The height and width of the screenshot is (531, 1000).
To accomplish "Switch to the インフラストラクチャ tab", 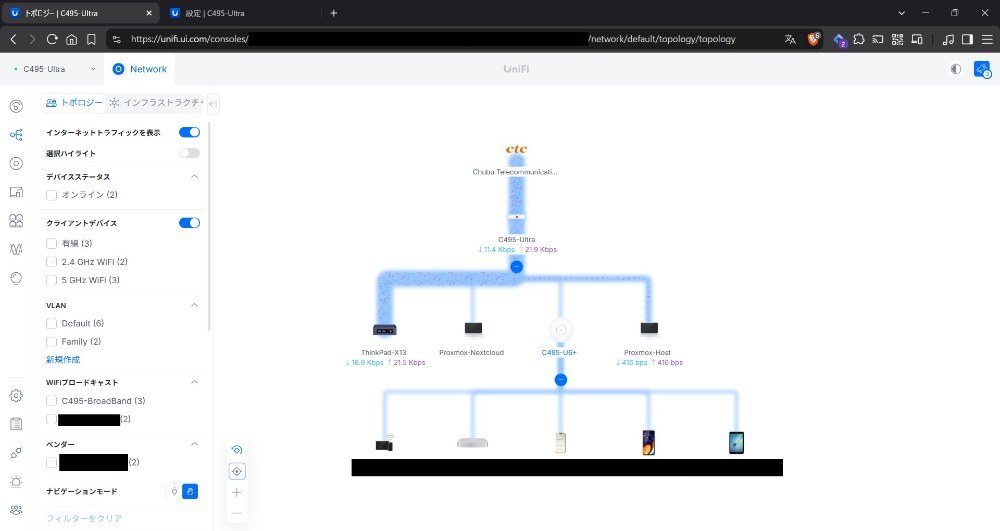I will click(155, 103).
